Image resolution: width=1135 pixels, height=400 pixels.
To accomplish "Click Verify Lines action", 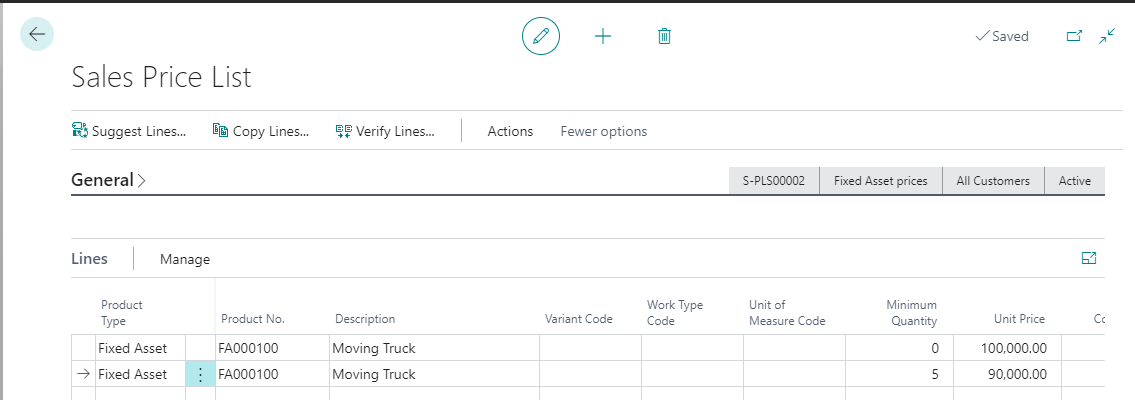I will [385, 131].
